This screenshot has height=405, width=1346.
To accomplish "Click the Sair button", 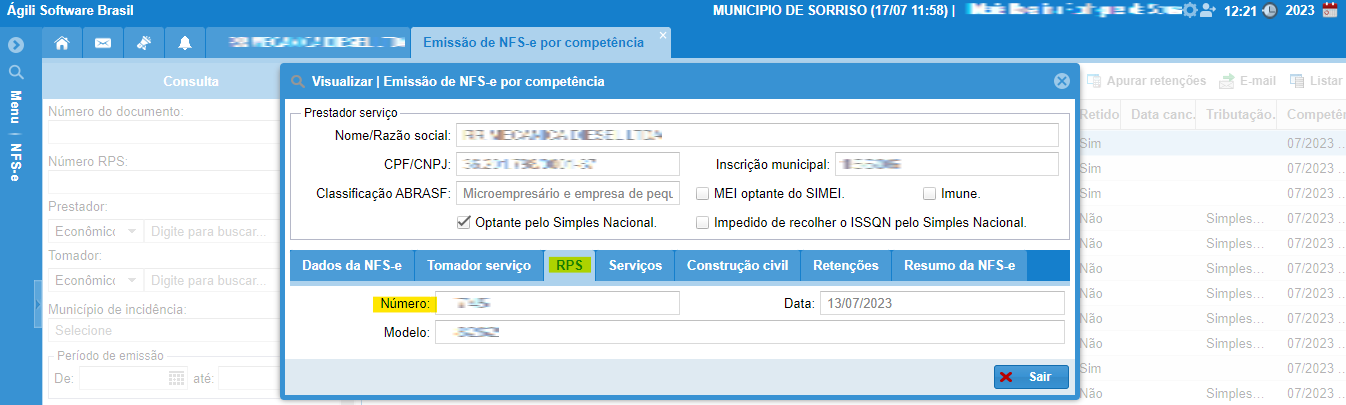I will click(1031, 377).
